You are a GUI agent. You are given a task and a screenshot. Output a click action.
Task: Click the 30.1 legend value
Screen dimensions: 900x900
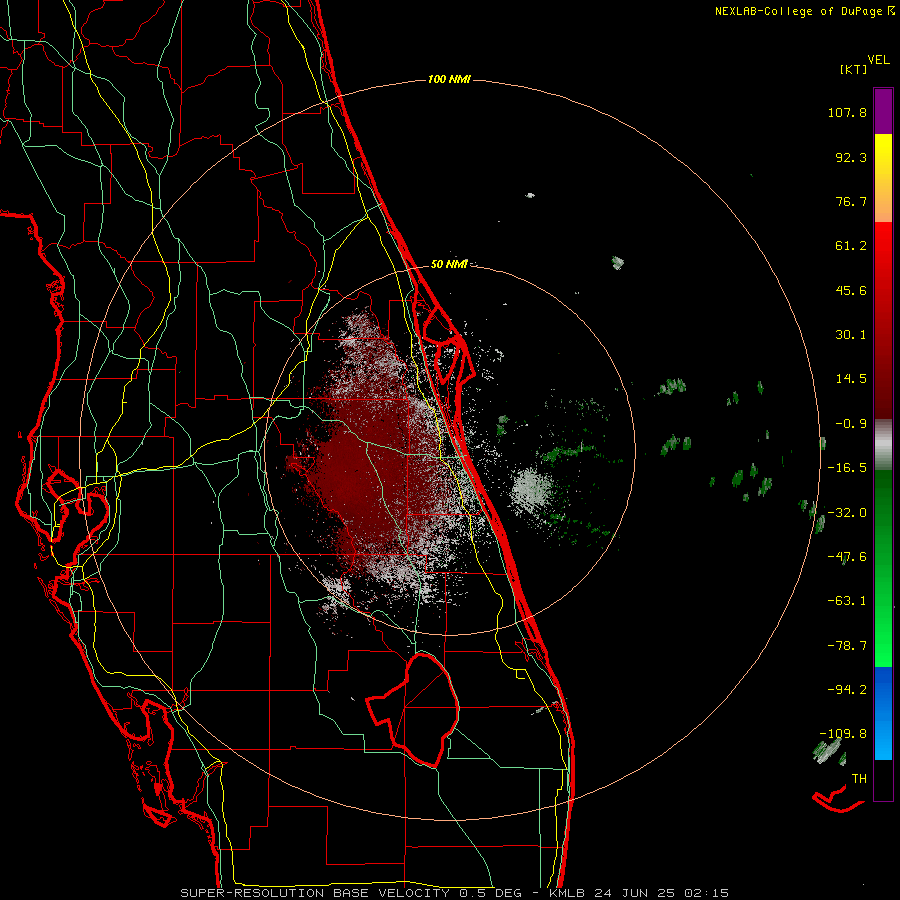tap(851, 335)
